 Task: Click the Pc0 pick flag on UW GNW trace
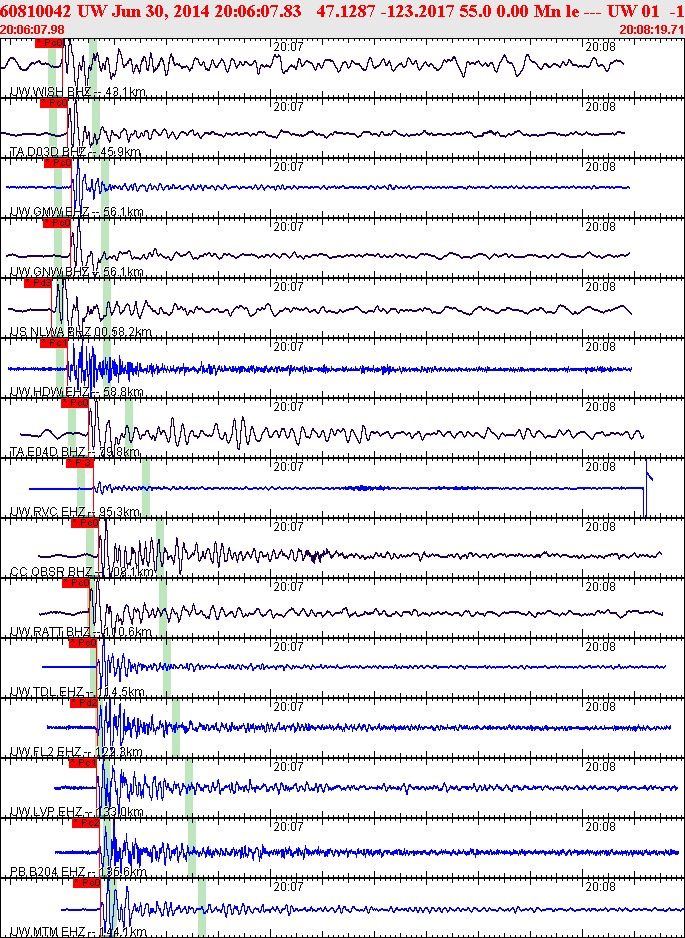pyautogui.click(x=57, y=223)
